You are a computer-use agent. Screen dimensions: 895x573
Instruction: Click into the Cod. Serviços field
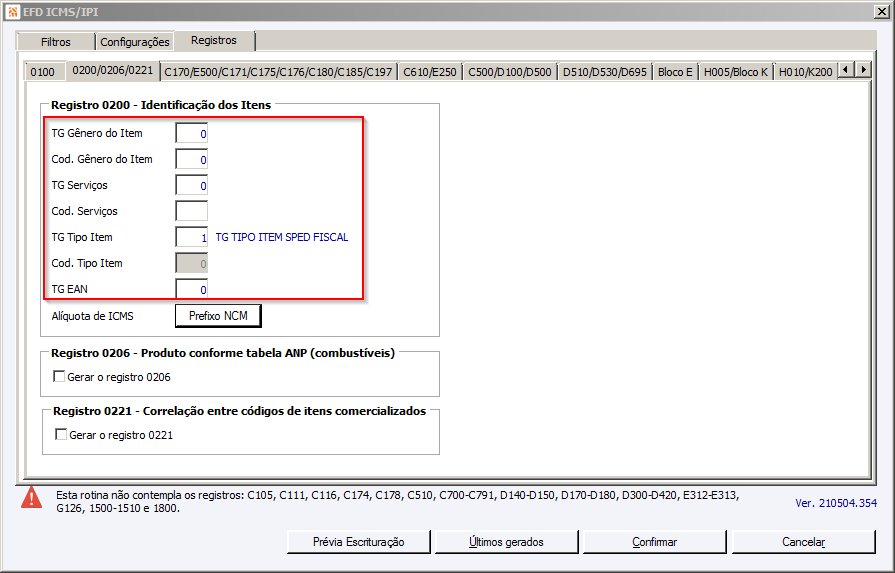[191, 211]
